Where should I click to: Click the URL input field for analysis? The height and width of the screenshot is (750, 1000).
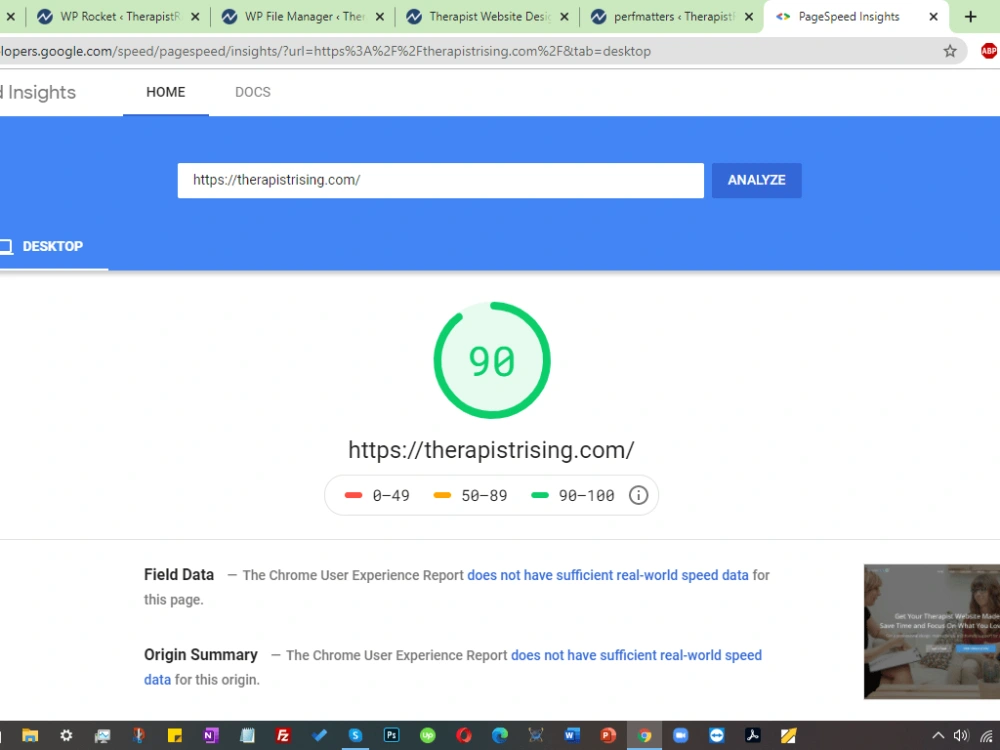pyautogui.click(x=441, y=180)
